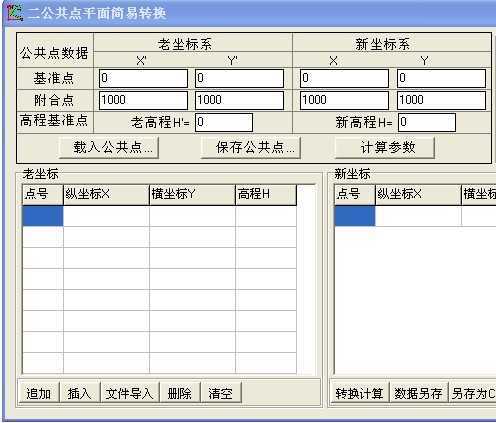
Task: Click first-row 纵坐标X cell in 新坐标 table
Action: coord(418,216)
